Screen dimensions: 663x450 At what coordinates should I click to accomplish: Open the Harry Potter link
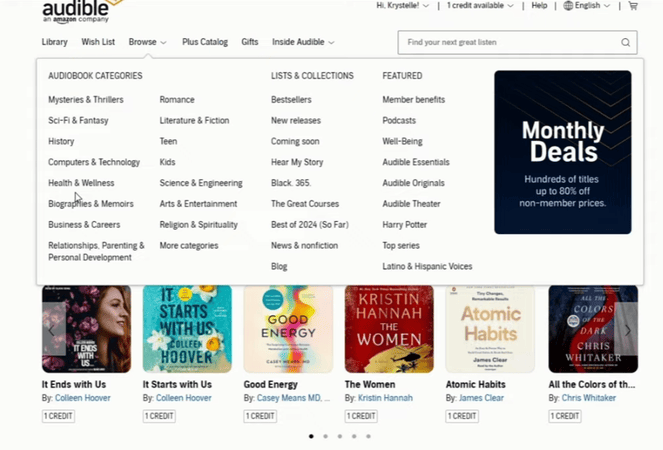[405, 225]
